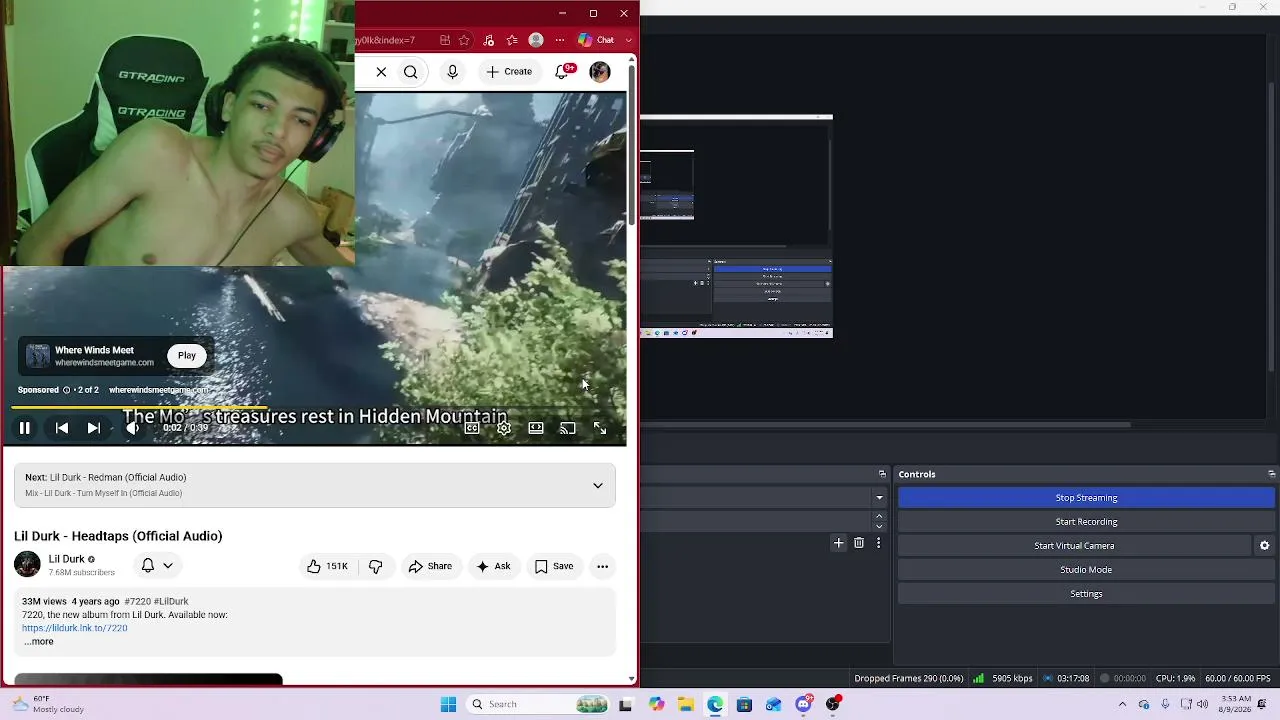Like the Headtaps video
This screenshot has height=720, width=1280.
[x=328, y=567]
